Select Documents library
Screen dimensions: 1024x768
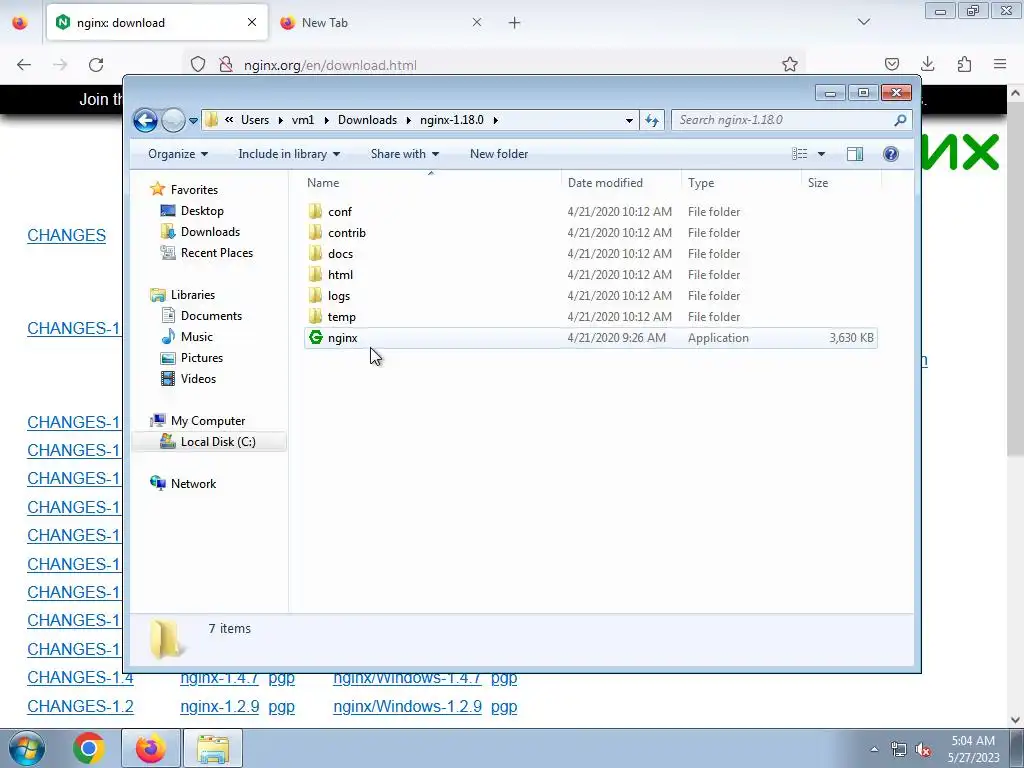point(211,315)
